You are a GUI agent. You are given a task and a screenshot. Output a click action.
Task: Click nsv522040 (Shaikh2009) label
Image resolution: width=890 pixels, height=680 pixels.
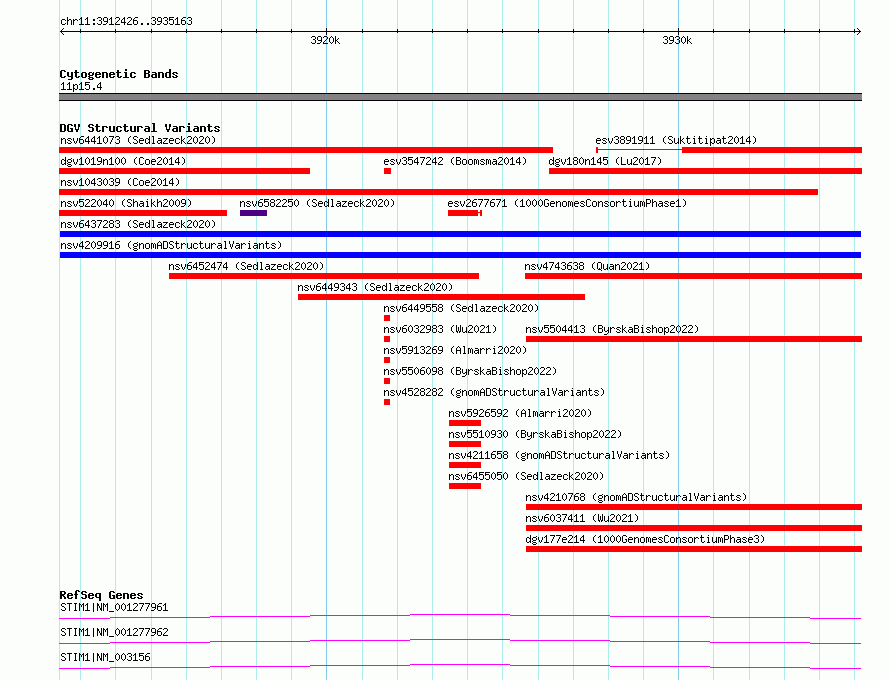tap(126, 203)
